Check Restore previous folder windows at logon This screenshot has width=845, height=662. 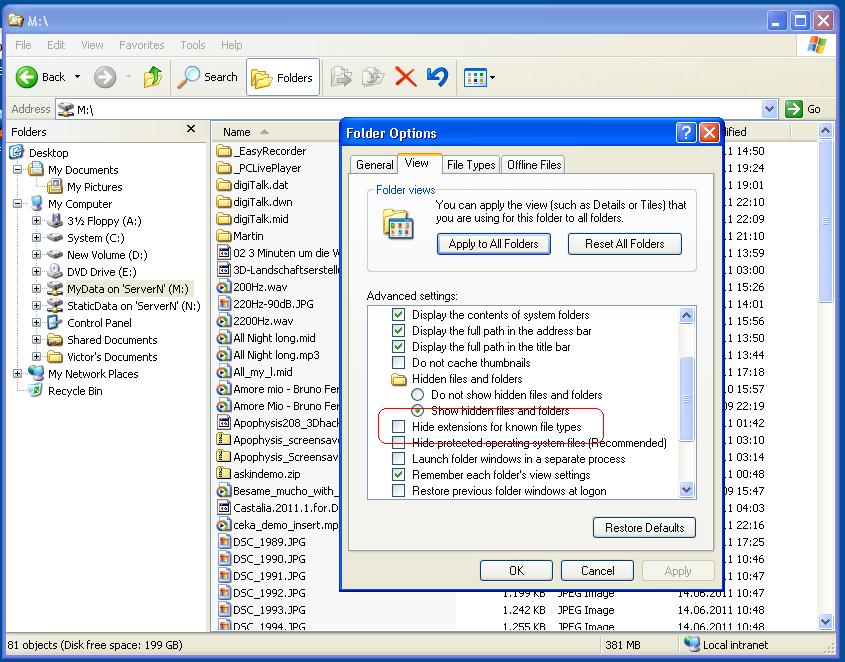click(x=398, y=491)
